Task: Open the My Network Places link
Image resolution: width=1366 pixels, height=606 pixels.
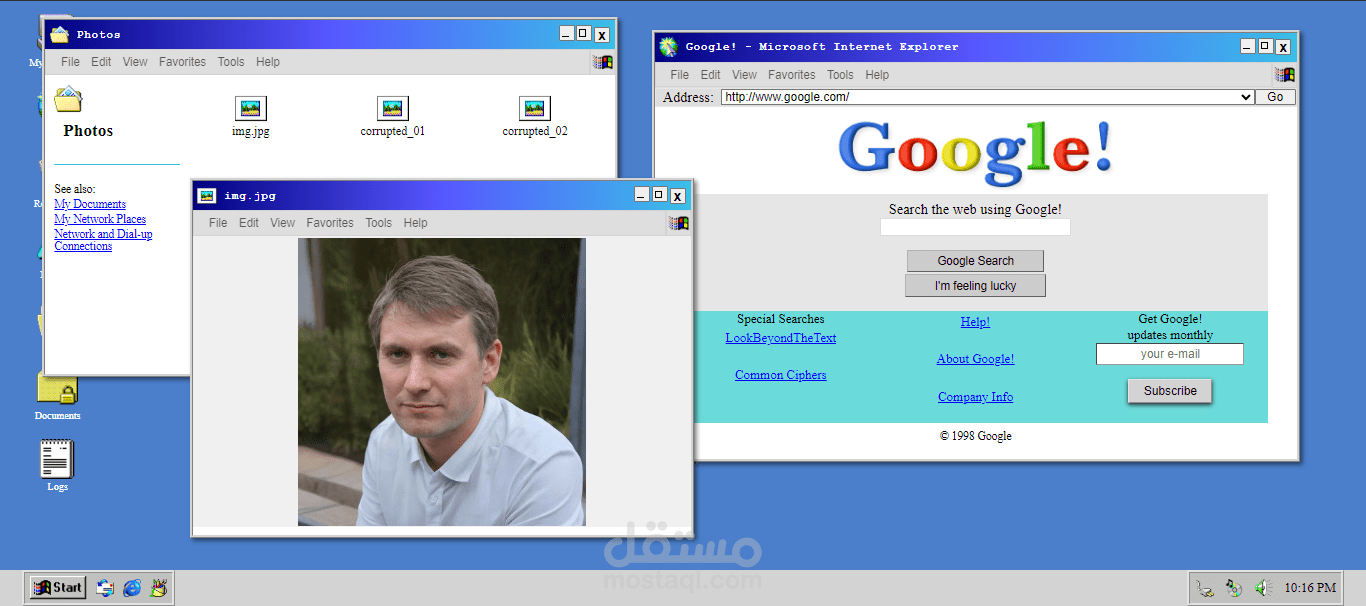Action: 100,219
